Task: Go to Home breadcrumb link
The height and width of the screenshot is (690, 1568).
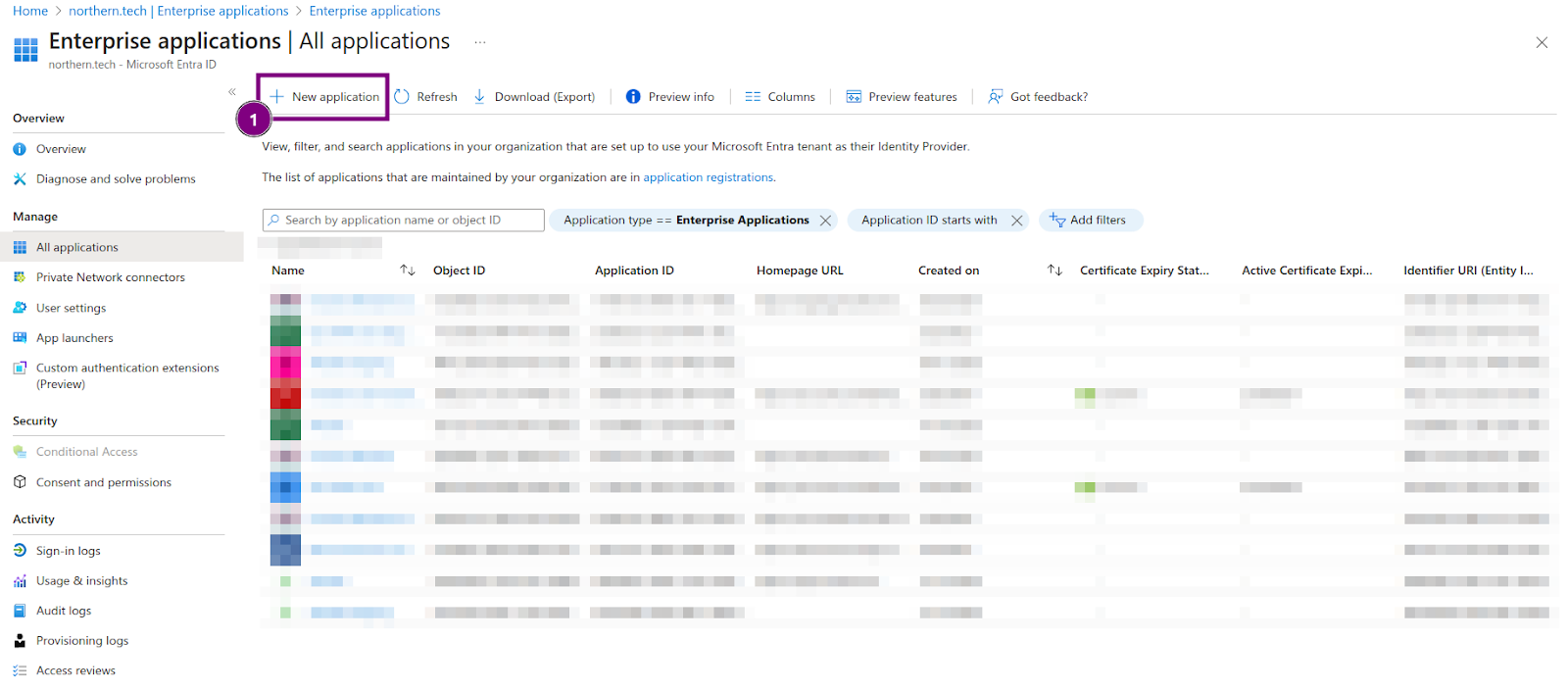Action: tap(29, 11)
